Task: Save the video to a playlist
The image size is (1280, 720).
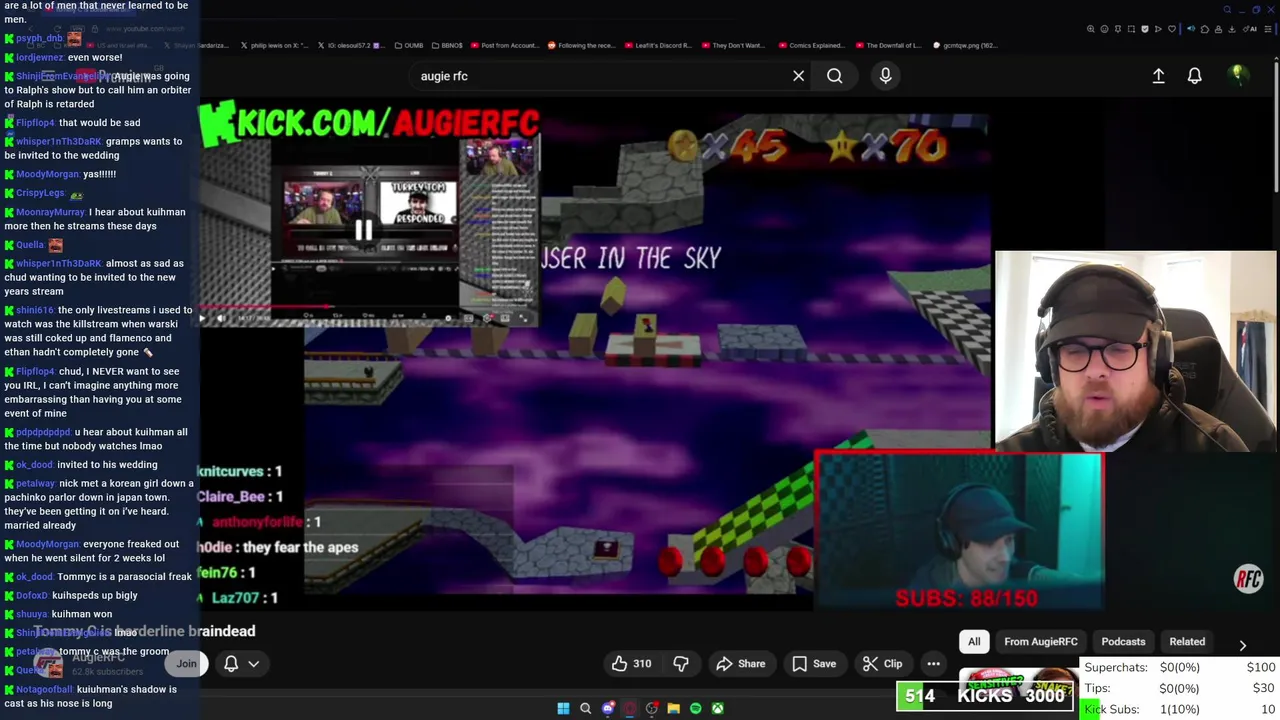Action: [x=814, y=664]
